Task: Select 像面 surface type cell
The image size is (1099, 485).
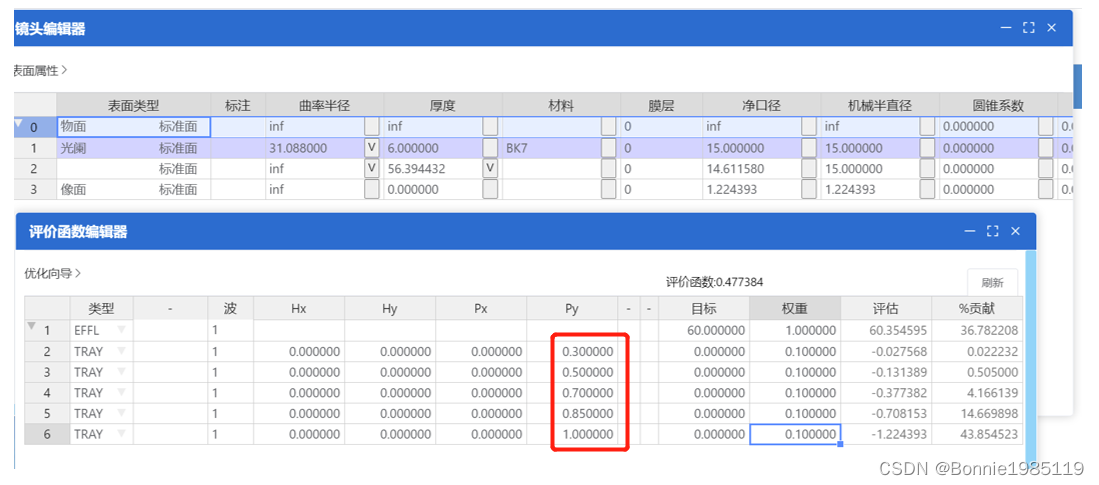Action: pos(133,189)
